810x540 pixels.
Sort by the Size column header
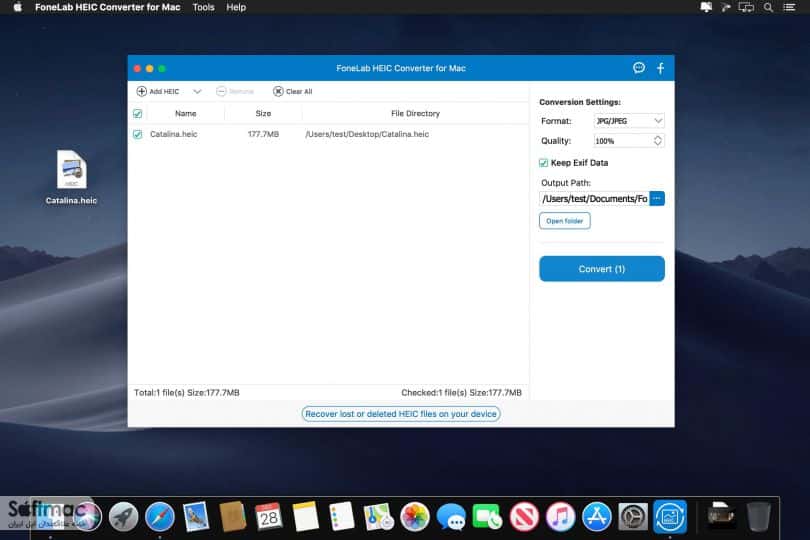click(263, 114)
